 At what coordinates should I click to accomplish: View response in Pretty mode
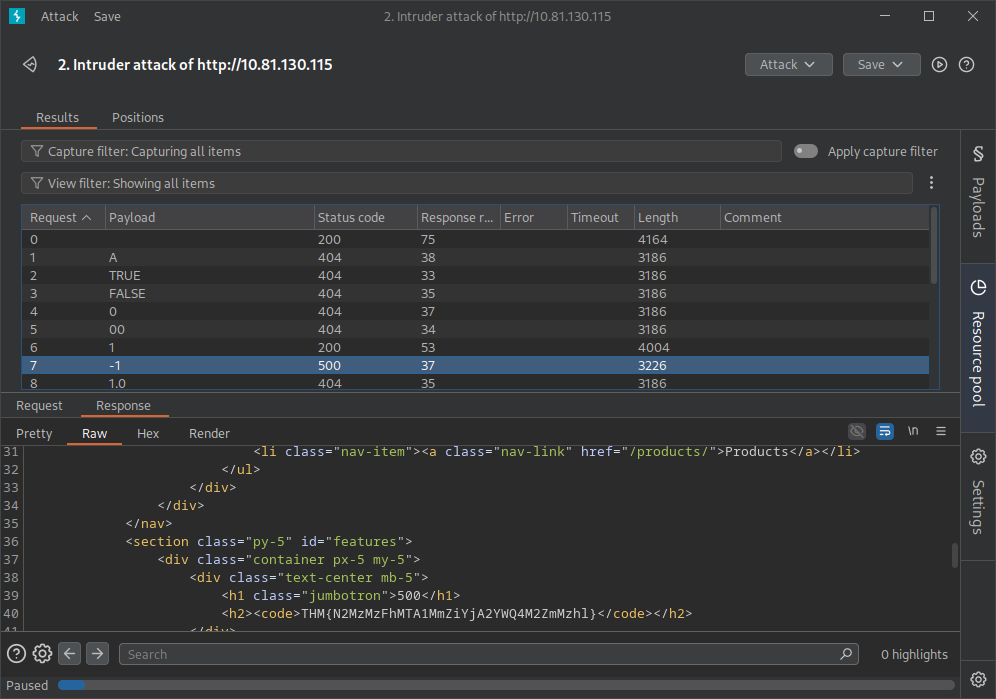click(x=33, y=433)
